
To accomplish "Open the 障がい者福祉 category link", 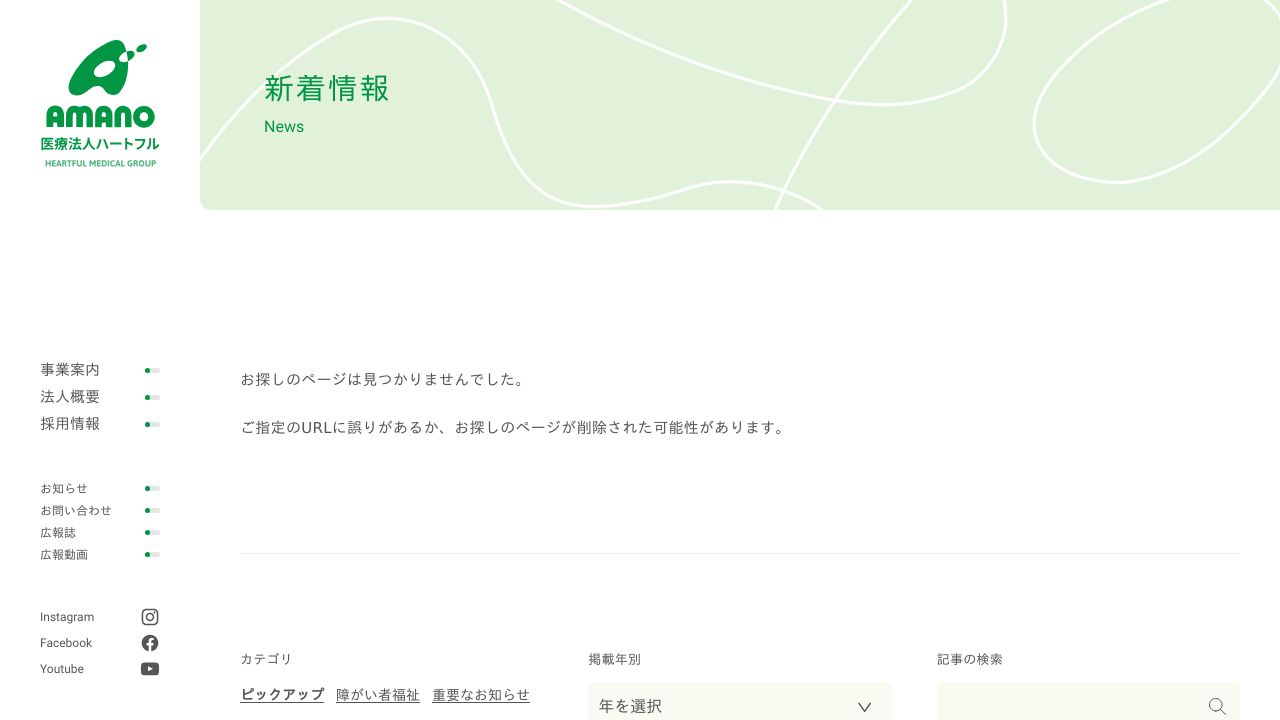I will point(377,694).
